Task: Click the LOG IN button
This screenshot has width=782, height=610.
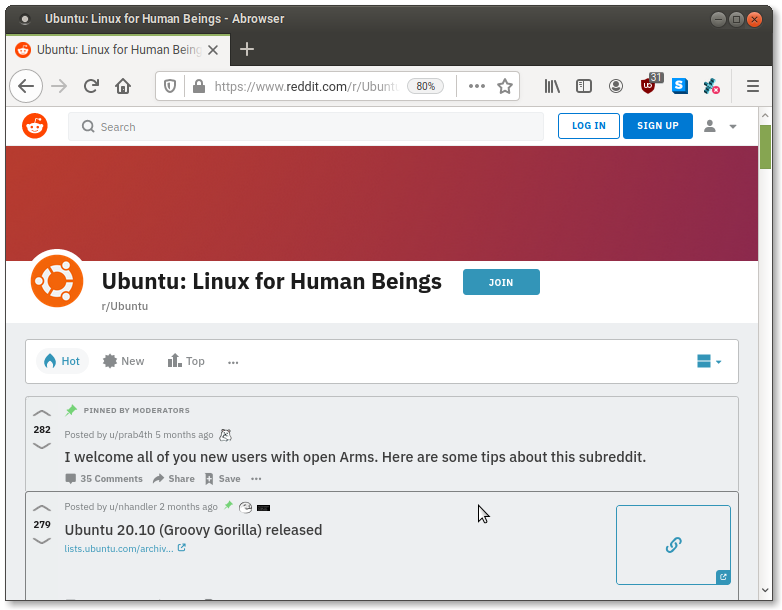Action: pos(588,126)
